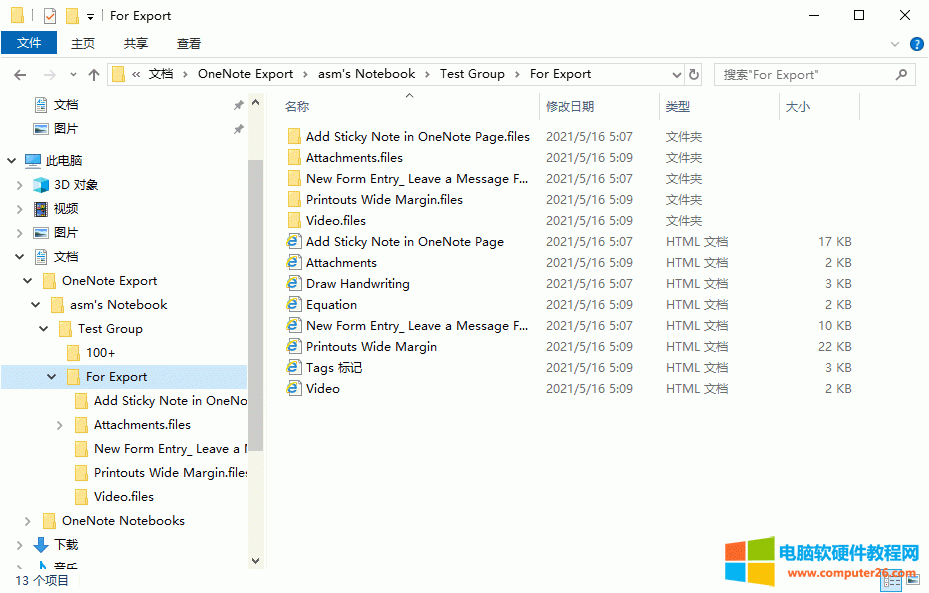Expand Attachments.files in the navigation tree
This screenshot has height=593, width=929.
59,424
